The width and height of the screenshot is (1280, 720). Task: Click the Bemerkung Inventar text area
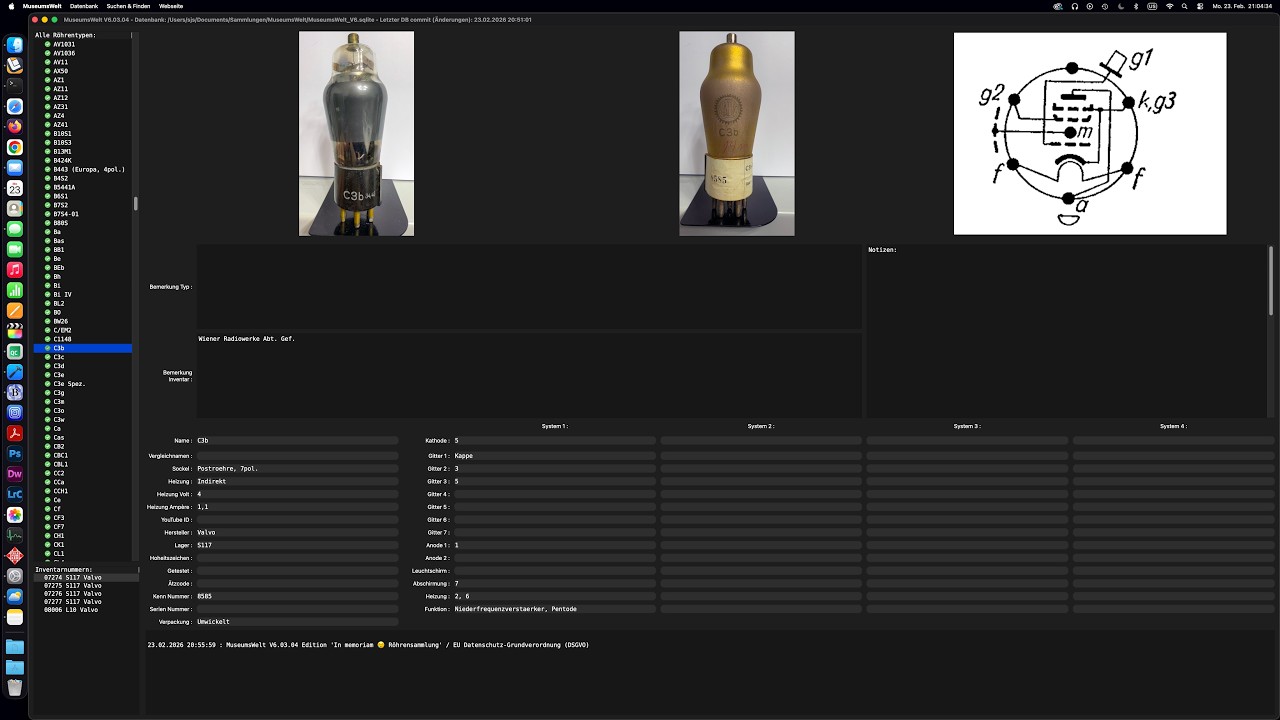point(529,375)
